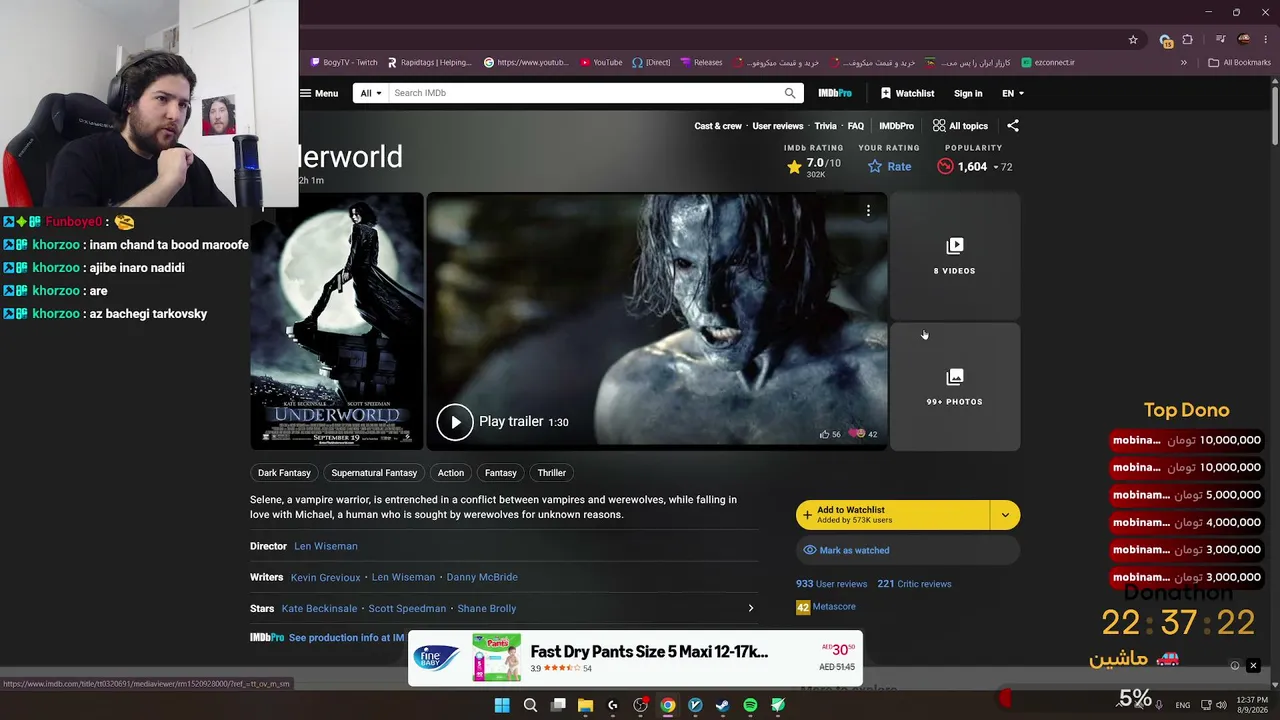Image resolution: width=1280 pixels, height=720 pixels.
Task: Open the Chrome extensions puzzle icon
Action: 1188,40
